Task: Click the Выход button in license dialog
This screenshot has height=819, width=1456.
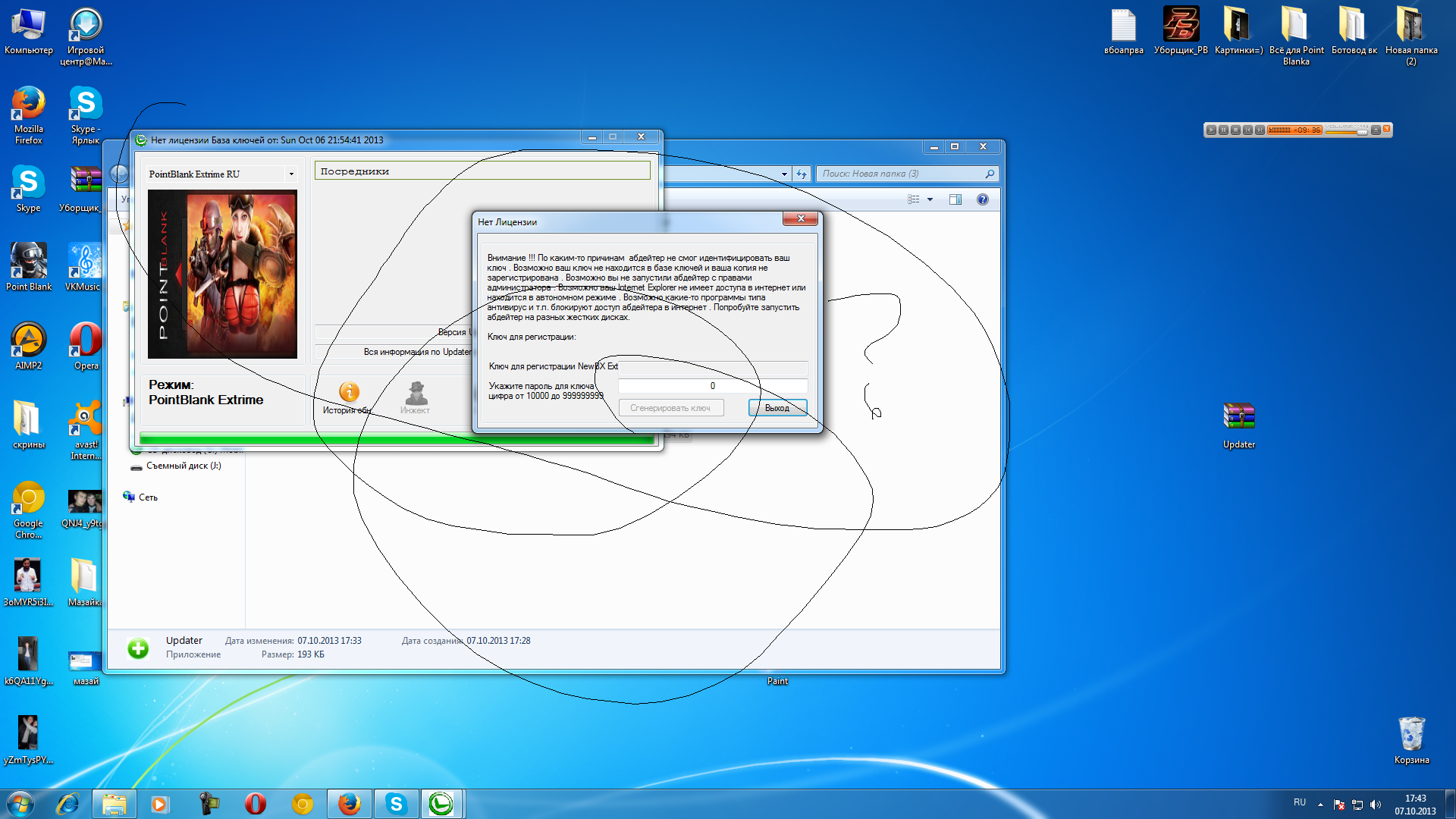Action: [777, 408]
